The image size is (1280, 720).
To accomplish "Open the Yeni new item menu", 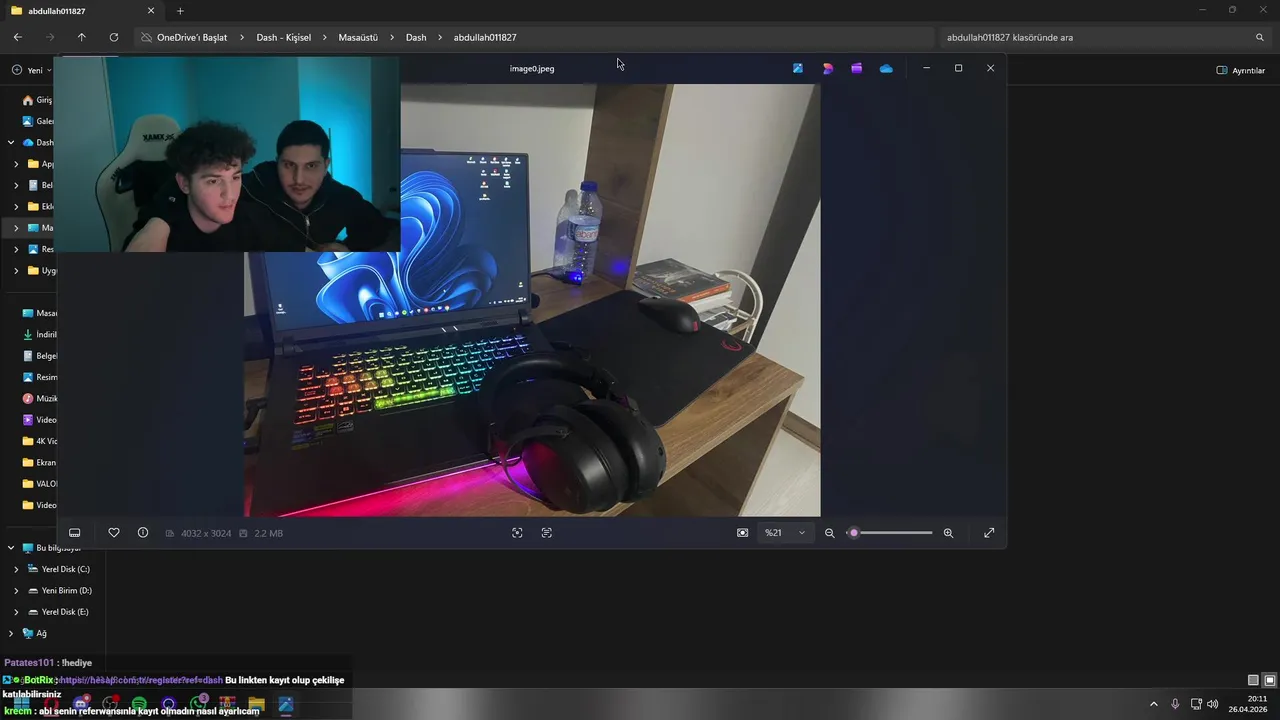I will coord(30,70).
